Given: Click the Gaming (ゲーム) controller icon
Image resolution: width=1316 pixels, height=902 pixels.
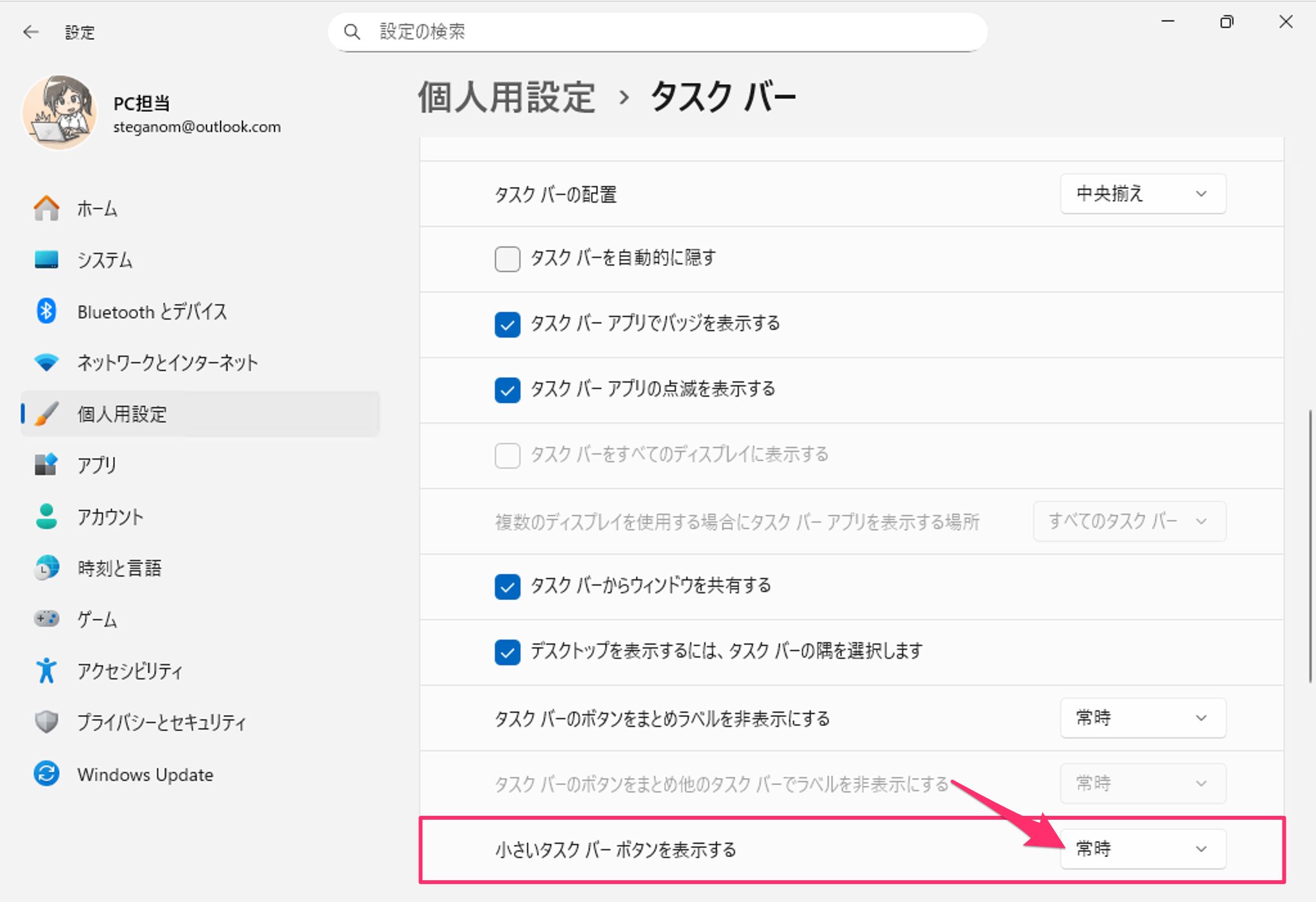Looking at the screenshot, I should pos(46,618).
